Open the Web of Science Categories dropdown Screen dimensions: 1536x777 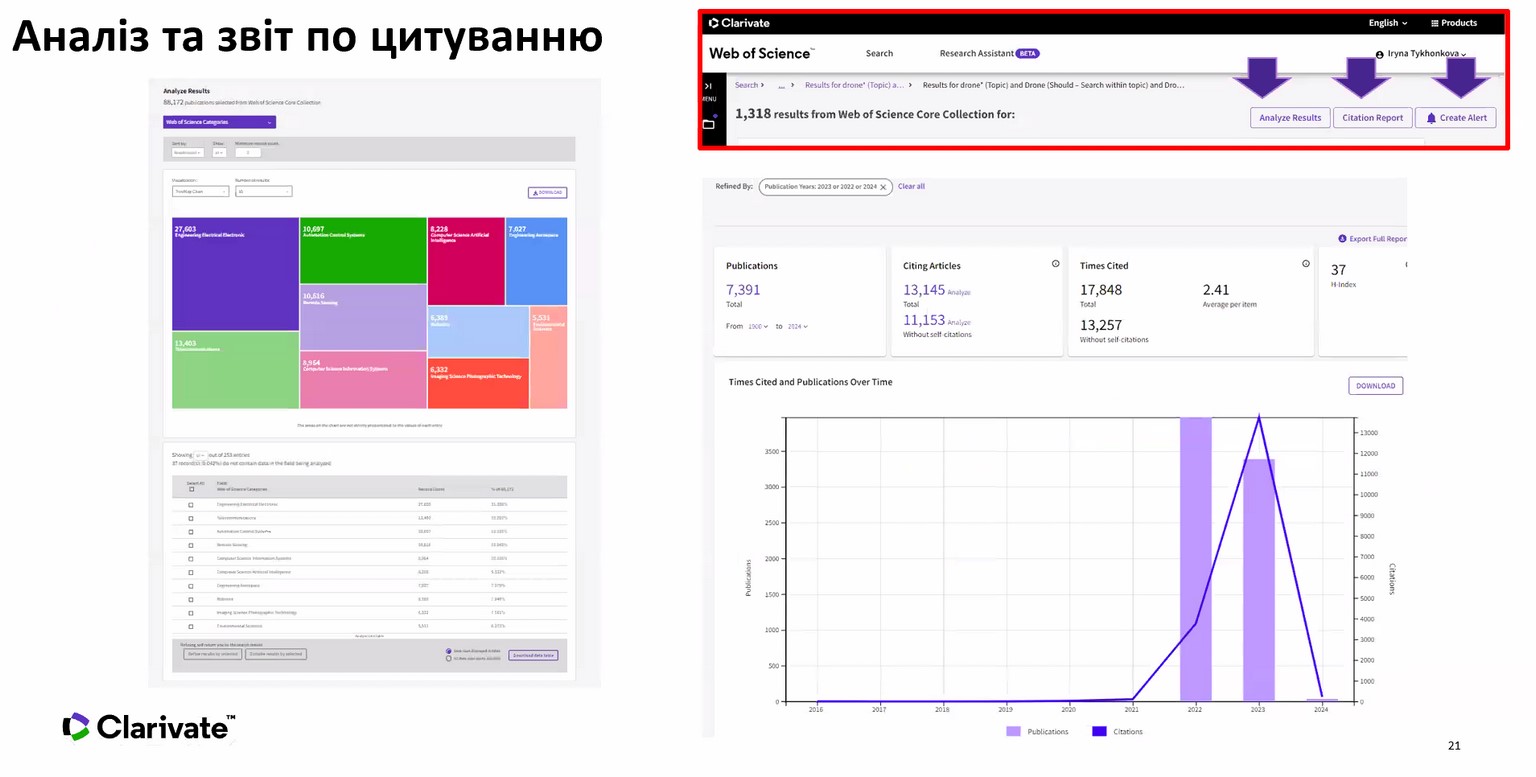pyautogui.click(x=219, y=122)
